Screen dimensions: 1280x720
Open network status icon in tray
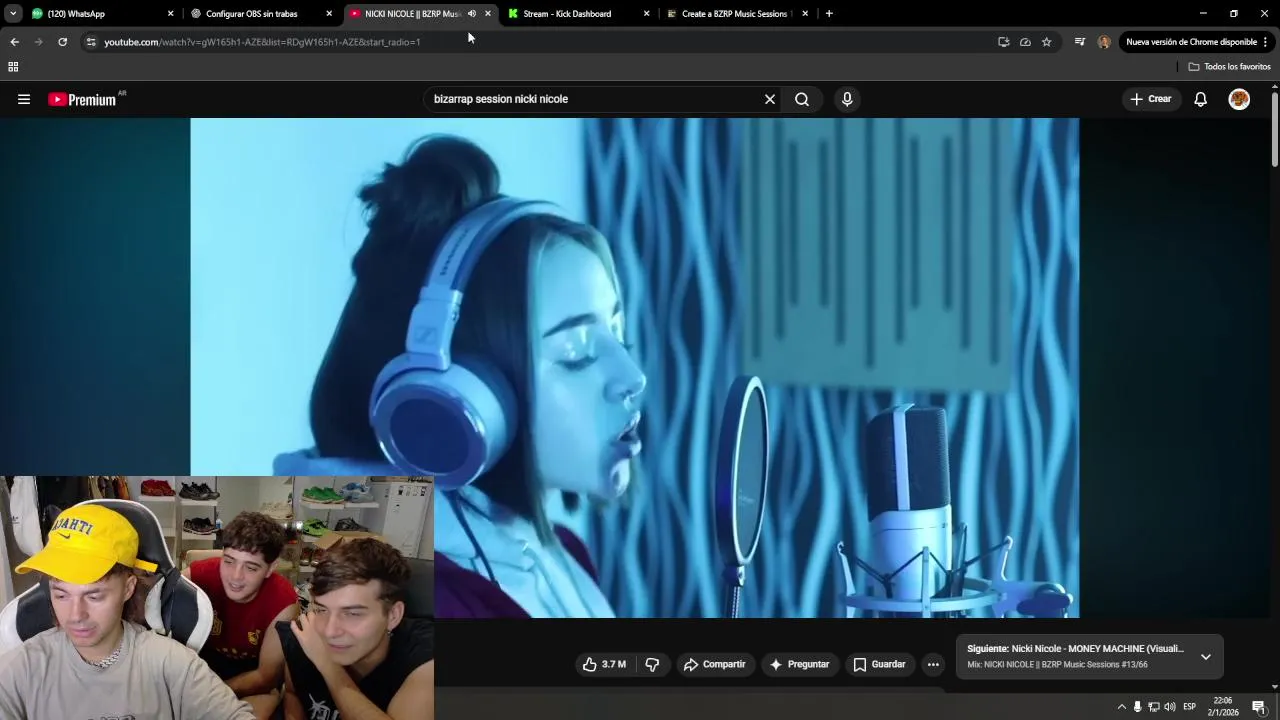point(1153,707)
